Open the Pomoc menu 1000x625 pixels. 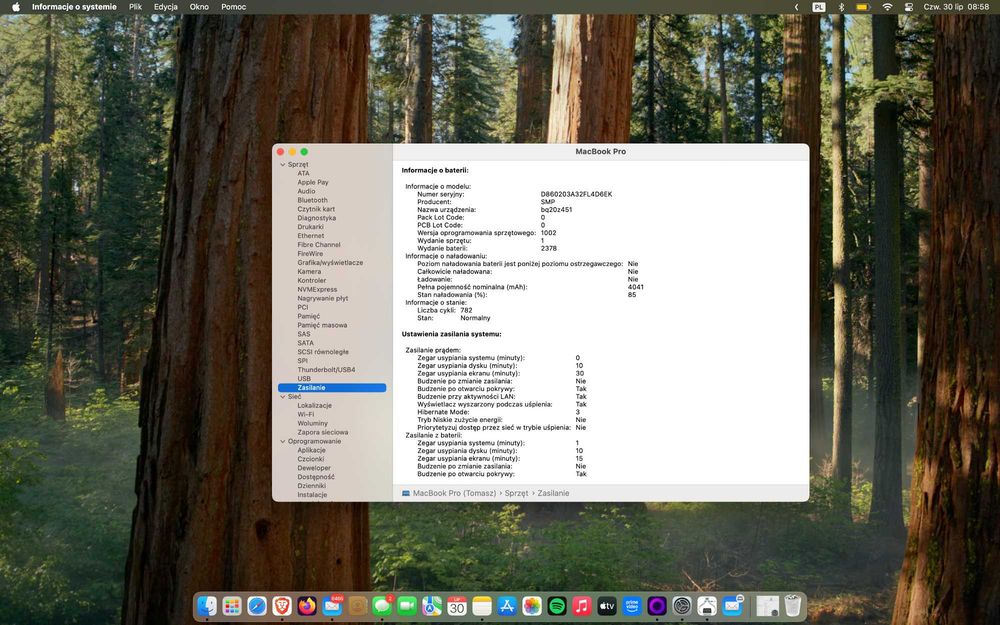[x=233, y=7]
